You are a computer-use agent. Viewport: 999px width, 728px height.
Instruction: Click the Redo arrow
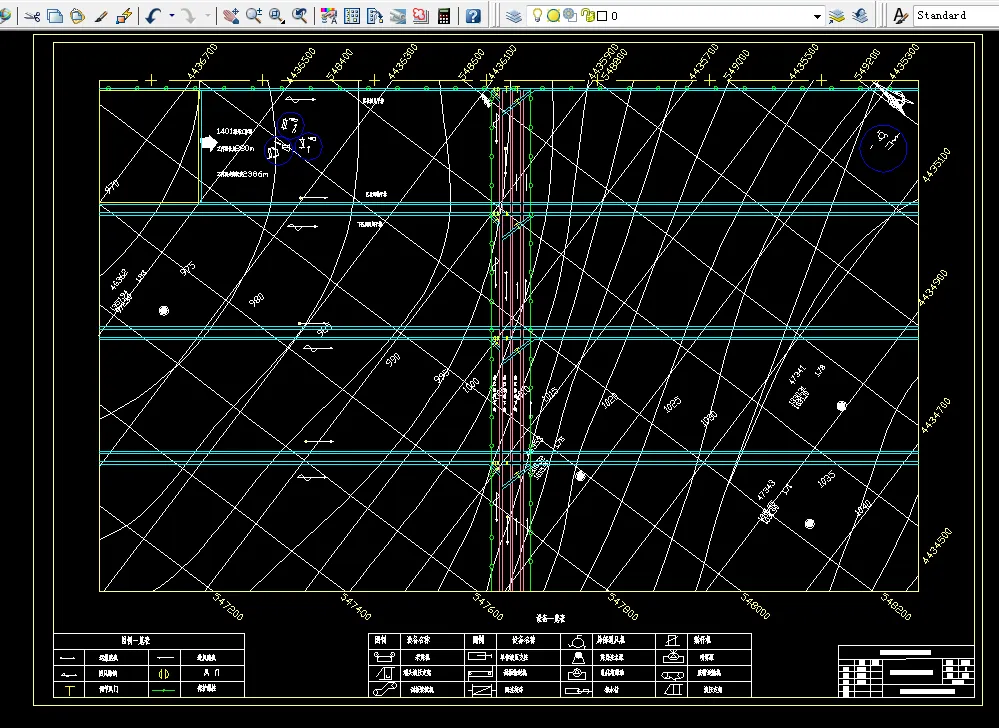point(189,16)
